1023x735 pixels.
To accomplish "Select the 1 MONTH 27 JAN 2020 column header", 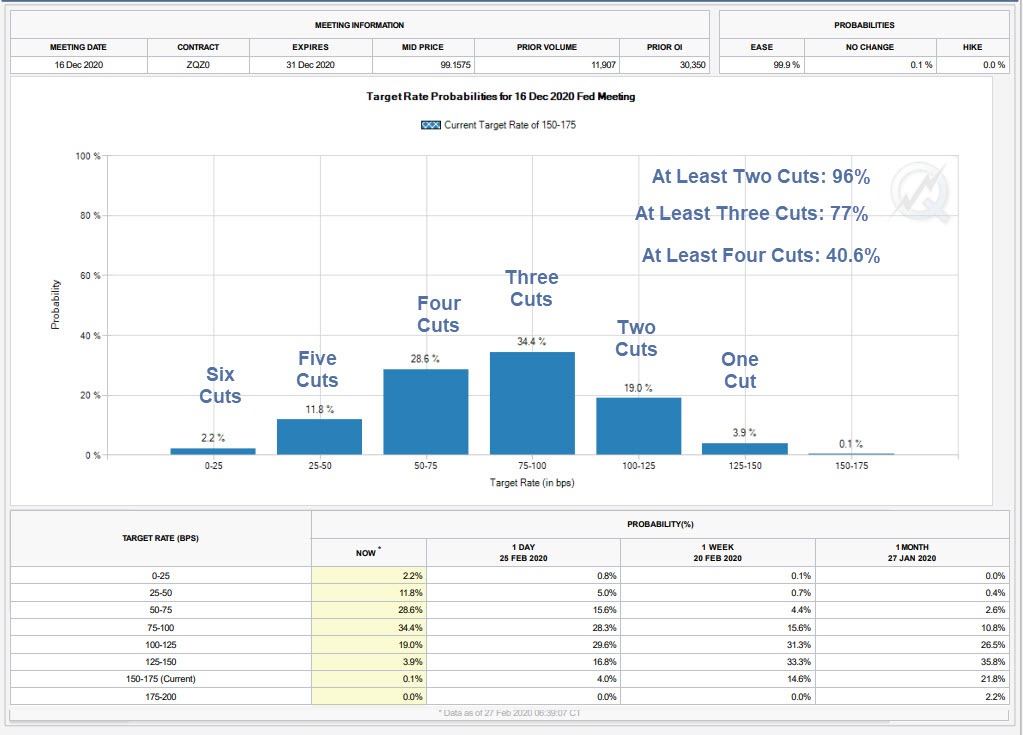I will [x=911, y=552].
